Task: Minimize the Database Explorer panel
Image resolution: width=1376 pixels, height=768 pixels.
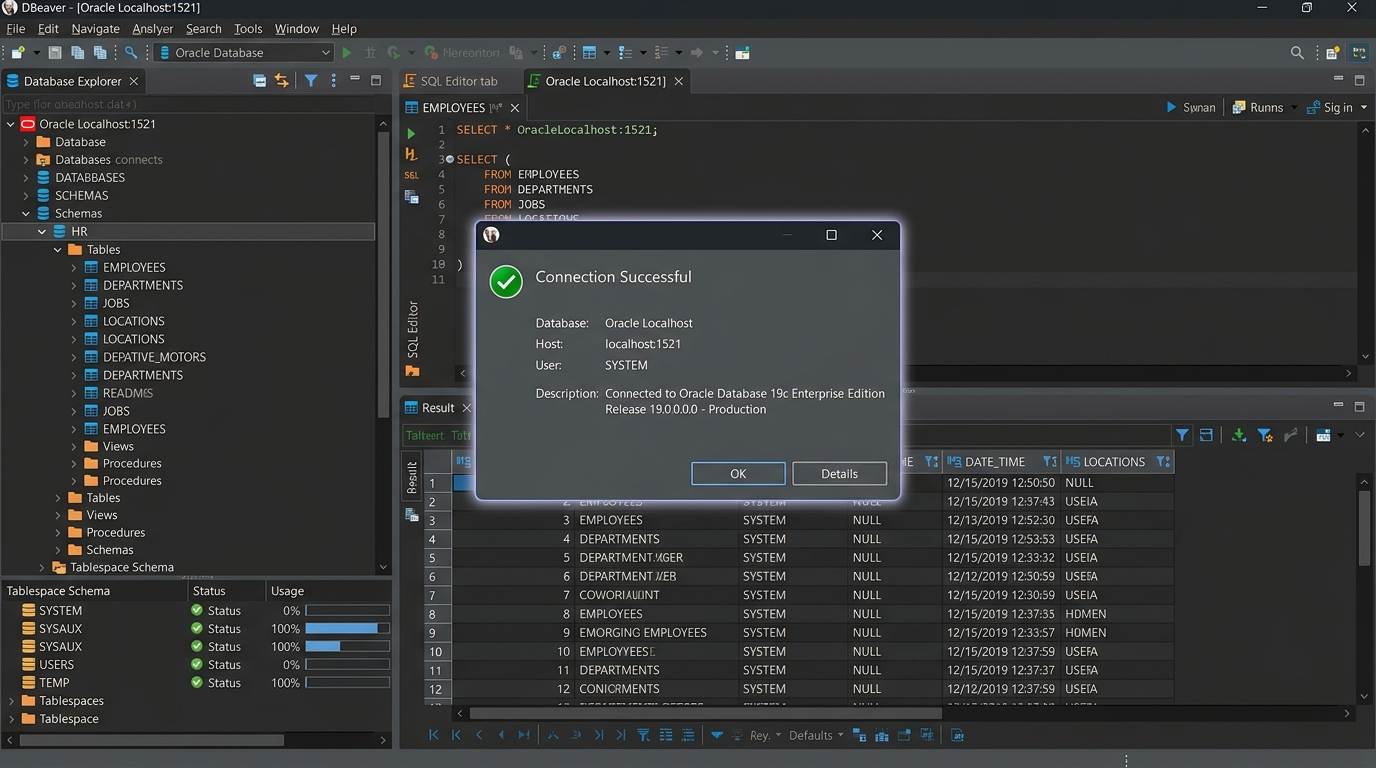Action: tap(356, 80)
